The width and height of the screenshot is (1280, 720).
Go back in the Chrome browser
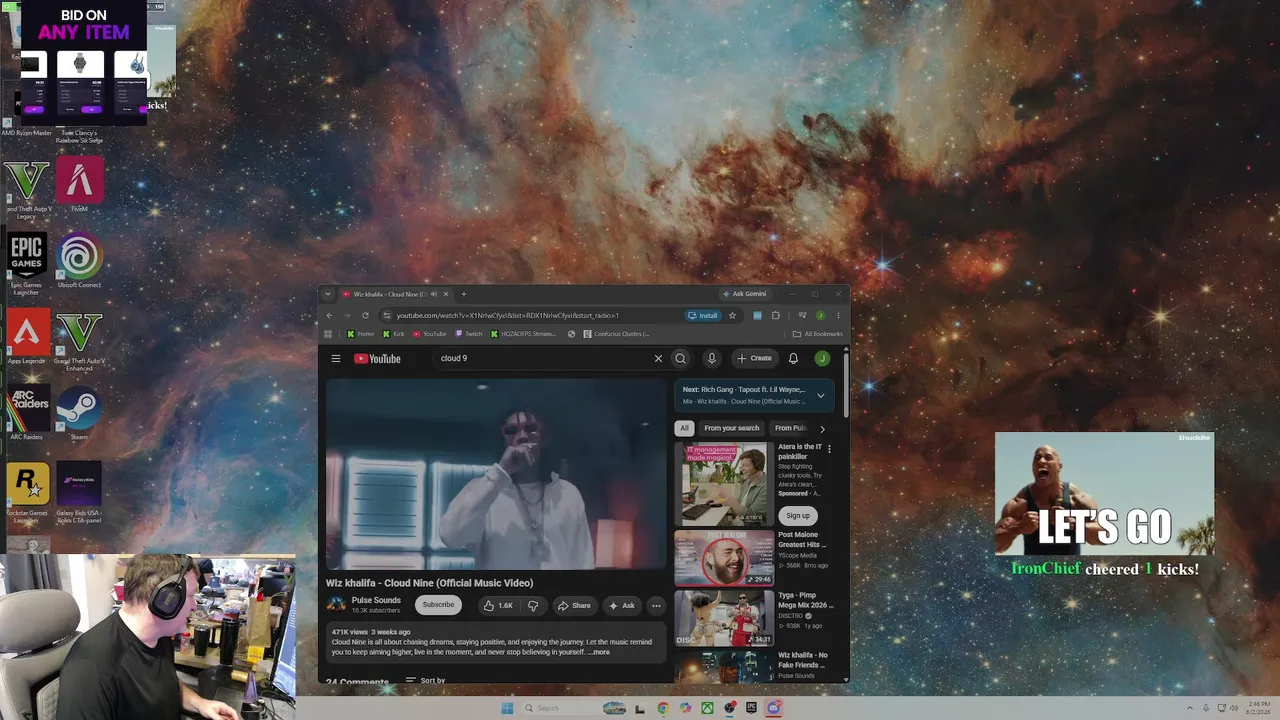point(330,316)
